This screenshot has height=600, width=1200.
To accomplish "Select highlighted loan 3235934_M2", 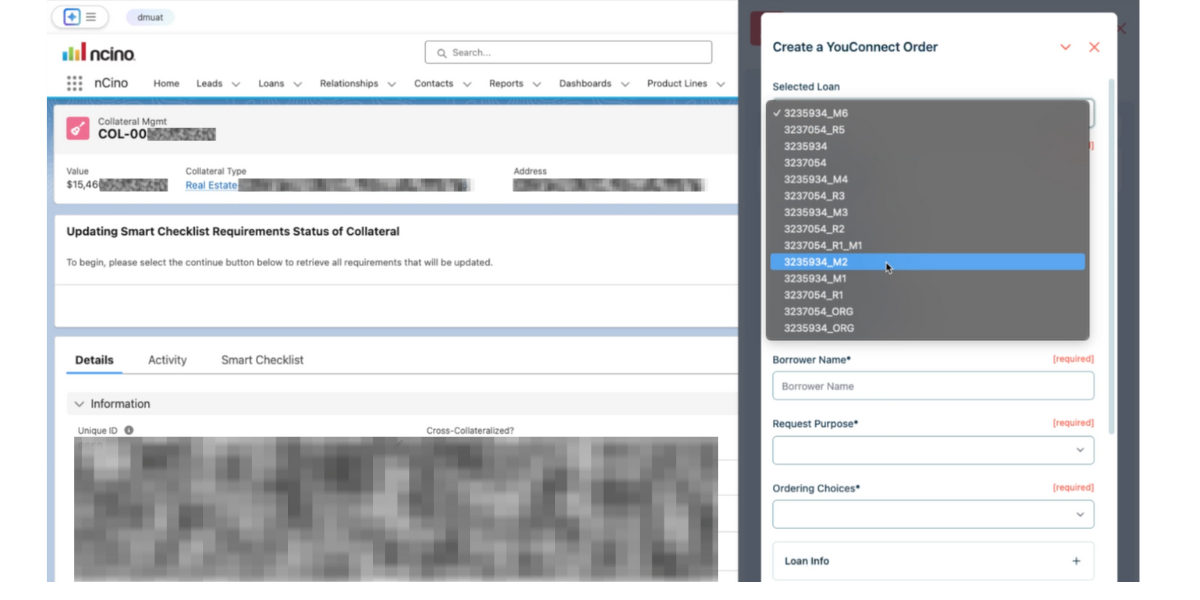I will point(928,262).
